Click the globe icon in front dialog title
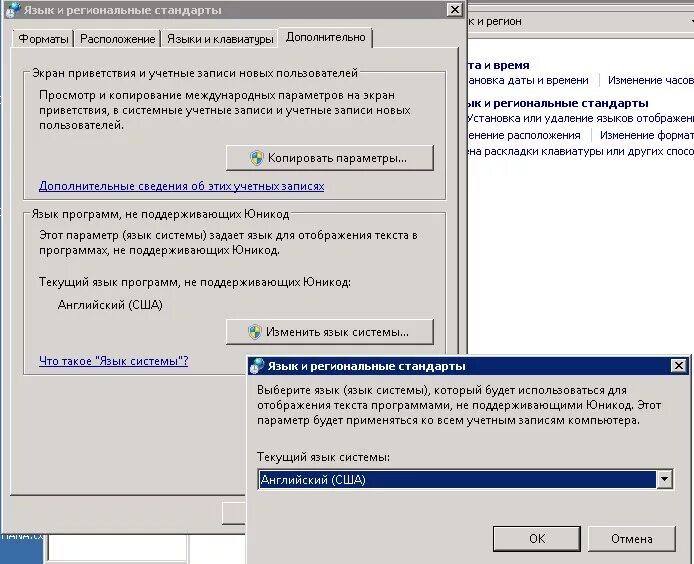This screenshot has width=694, height=564. click(x=257, y=366)
